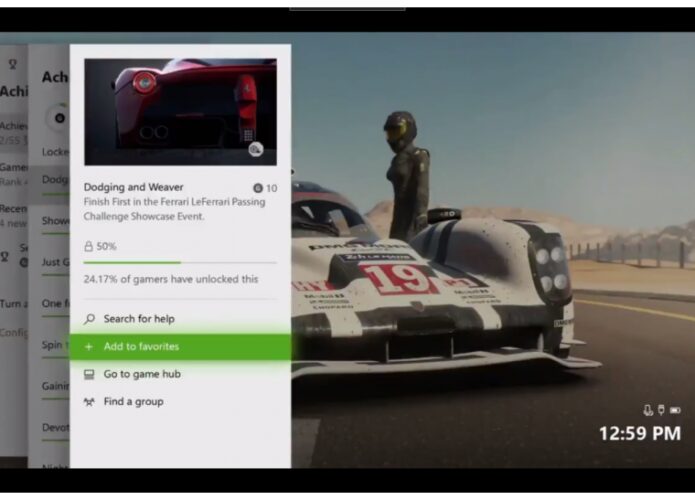The image size is (695, 500).
Task: Click the trophy icon at top of sidebar
Action: pos(13,64)
